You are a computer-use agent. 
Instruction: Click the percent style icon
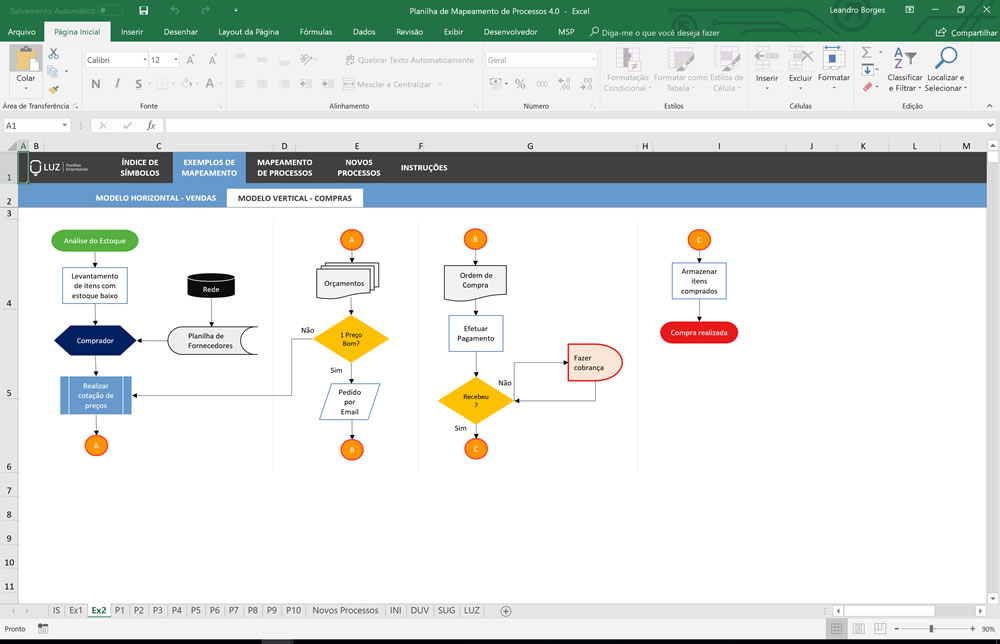click(520, 84)
